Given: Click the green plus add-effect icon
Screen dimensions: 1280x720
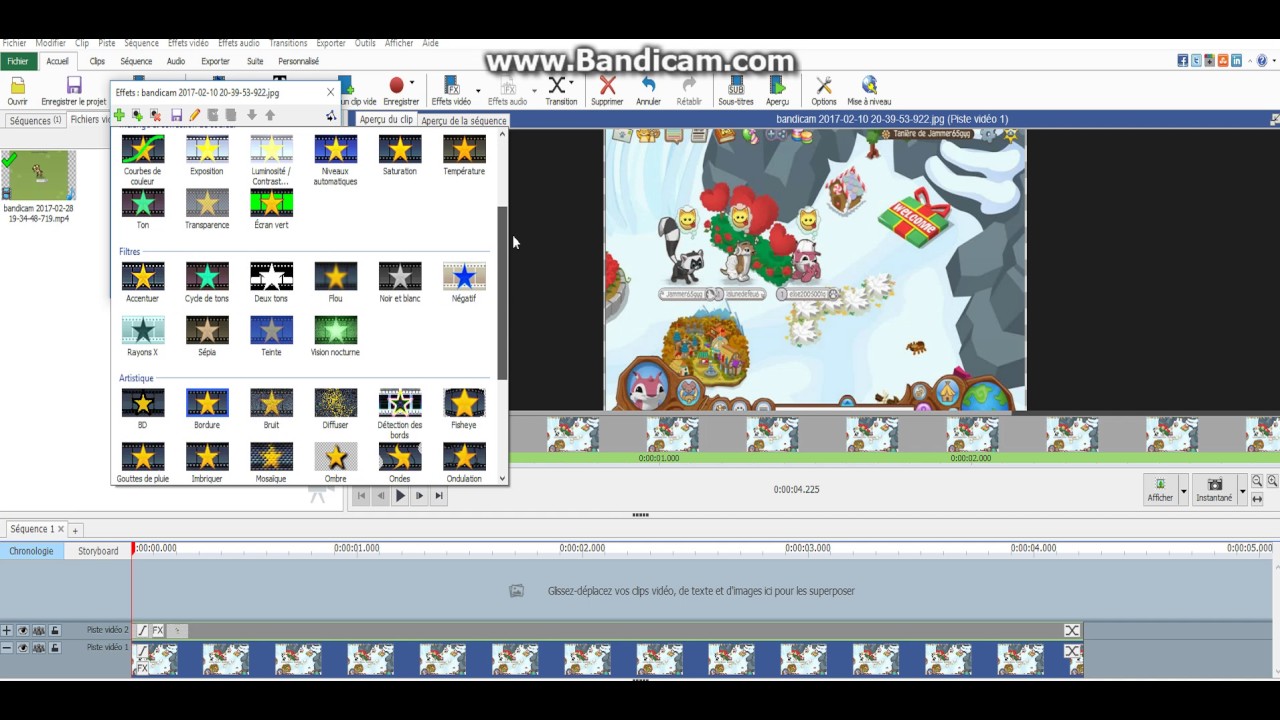Looking at the screenshot, I should click(x=119, y=116).
